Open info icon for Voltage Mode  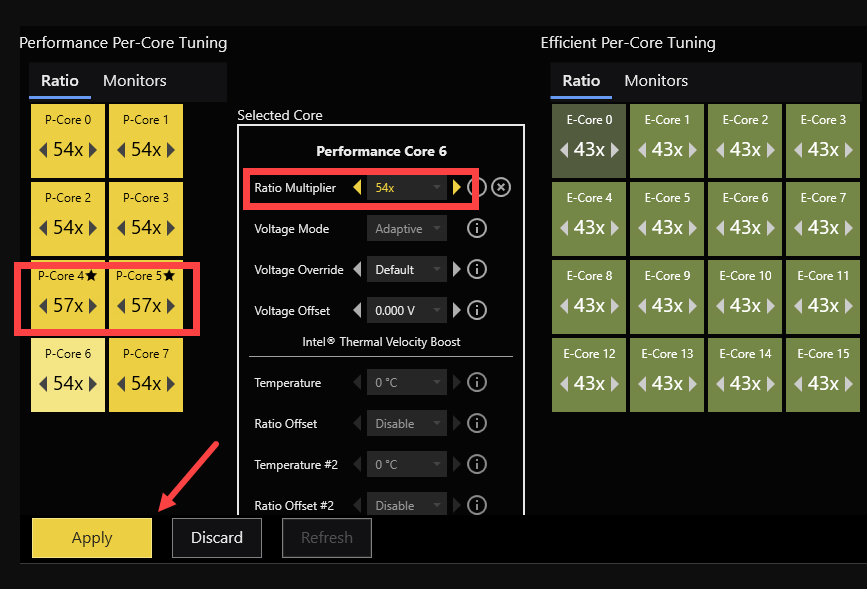click(477, 229)
